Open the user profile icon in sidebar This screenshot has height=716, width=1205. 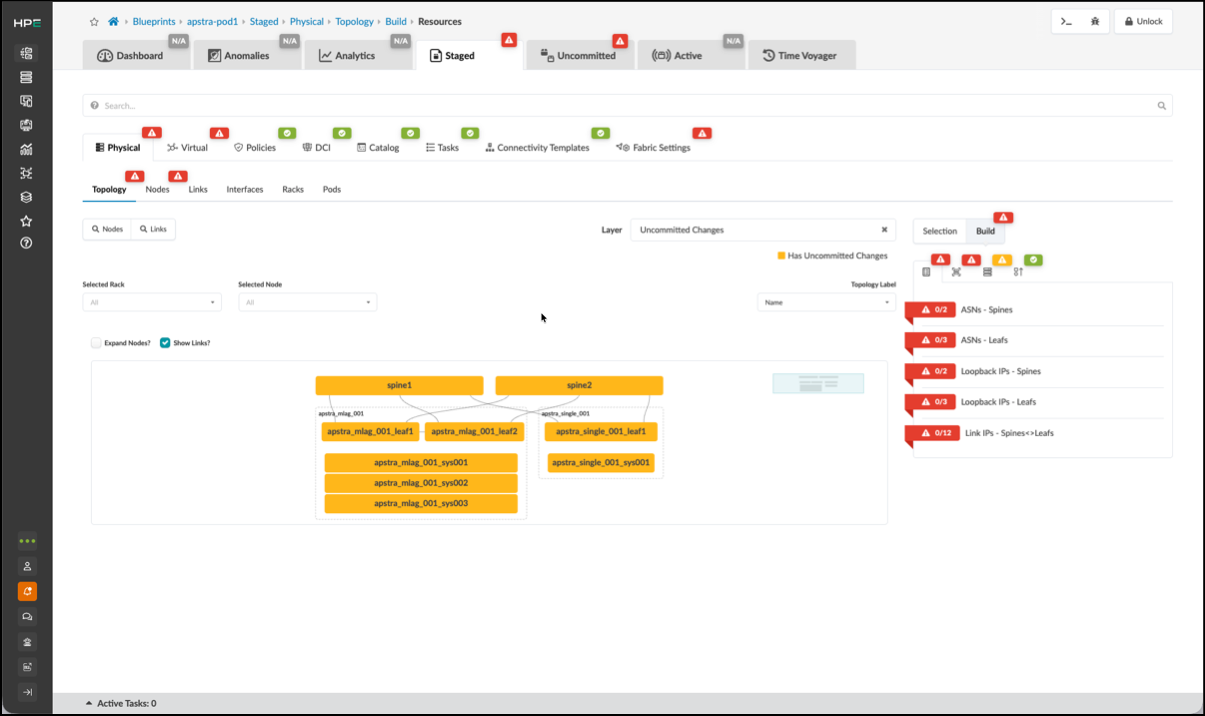[x=27, y=566]
